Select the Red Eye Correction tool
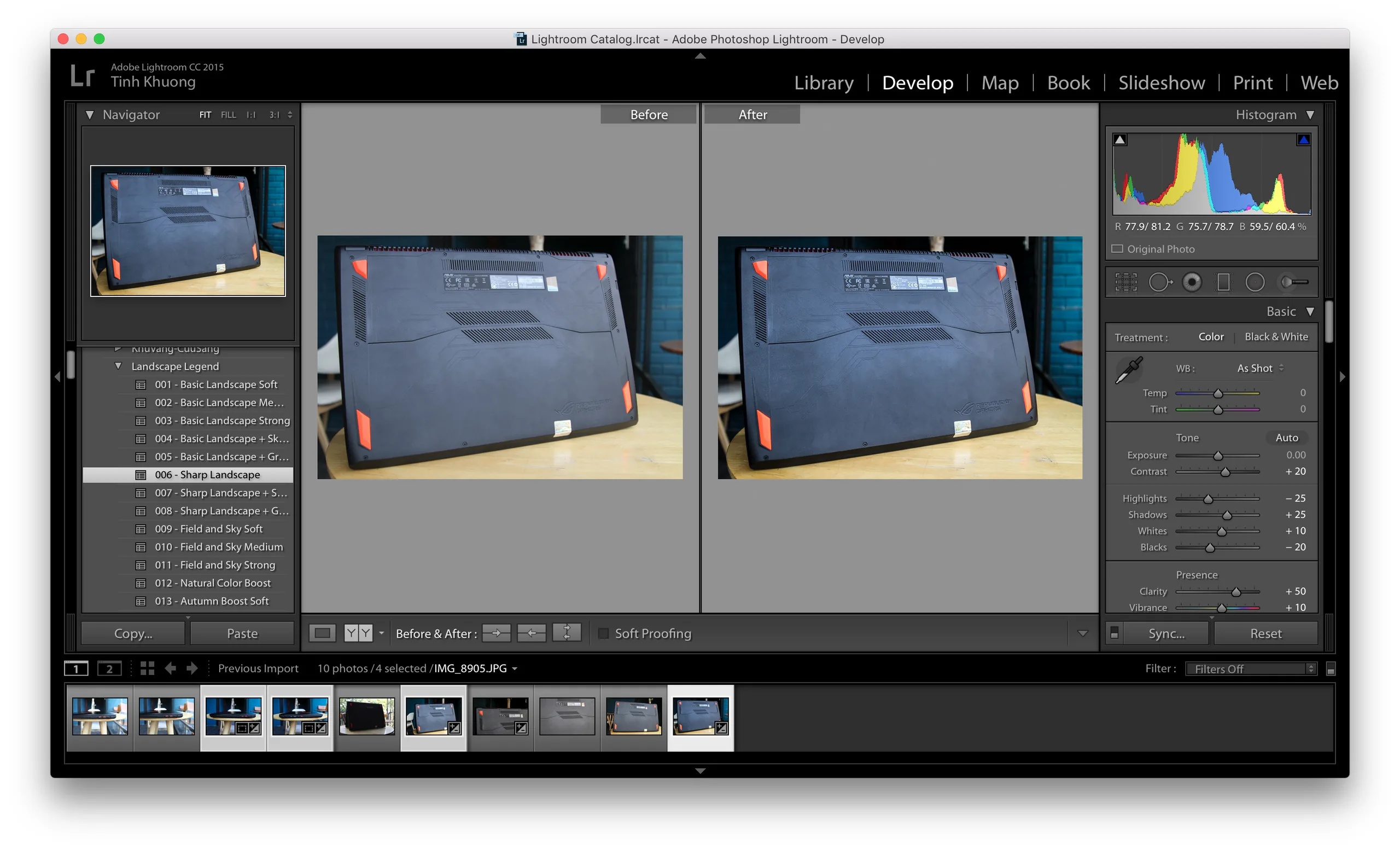 [1192, 282]
